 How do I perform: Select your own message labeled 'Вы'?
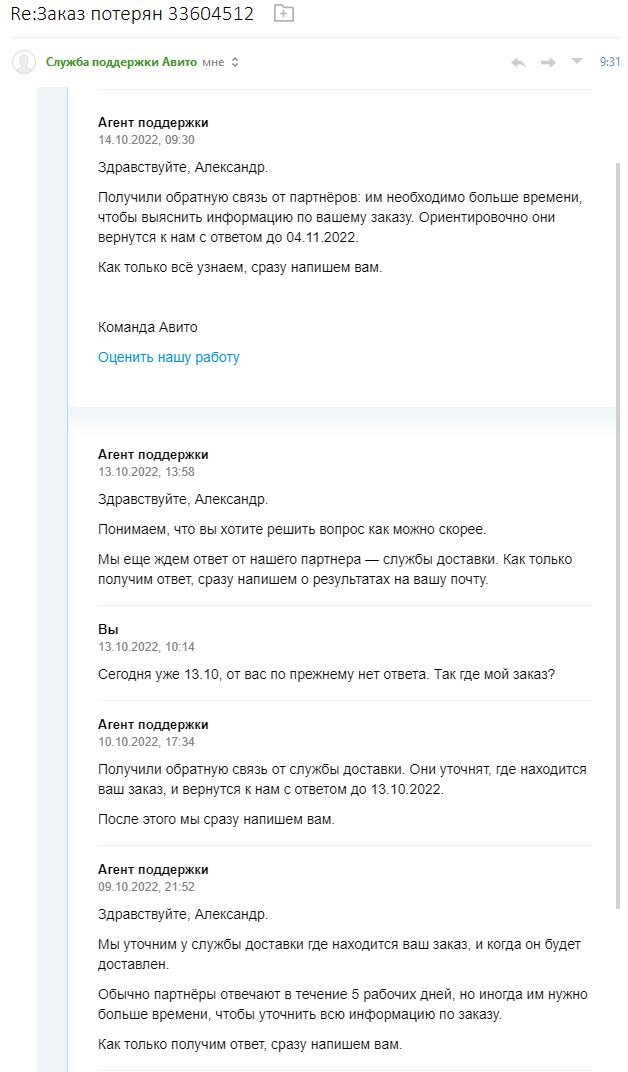106,632
